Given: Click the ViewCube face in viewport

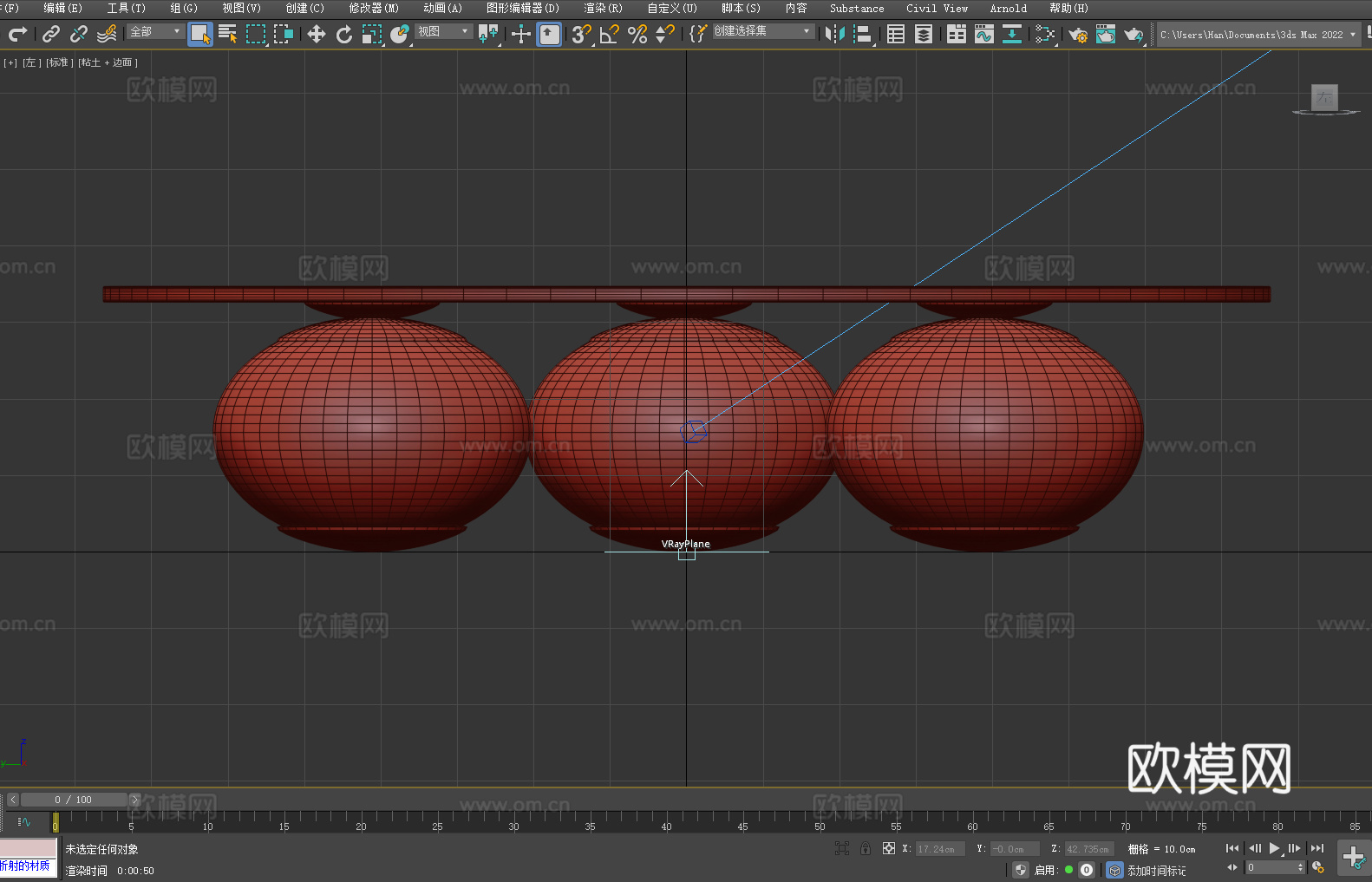Looking at the screenshot, I should [x=1324, y=97].
